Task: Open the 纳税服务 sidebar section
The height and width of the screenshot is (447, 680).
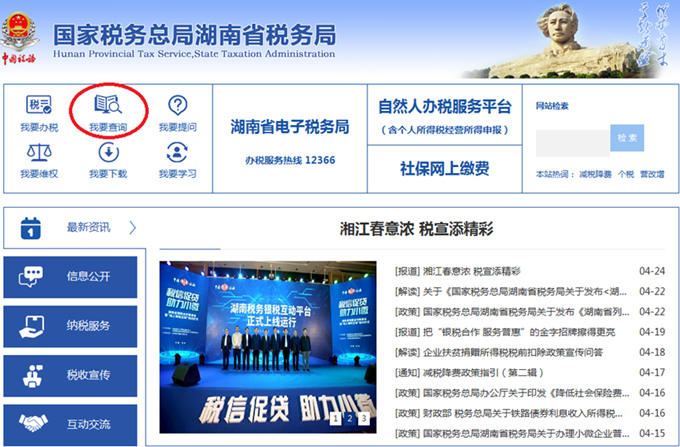Action: 70,326
